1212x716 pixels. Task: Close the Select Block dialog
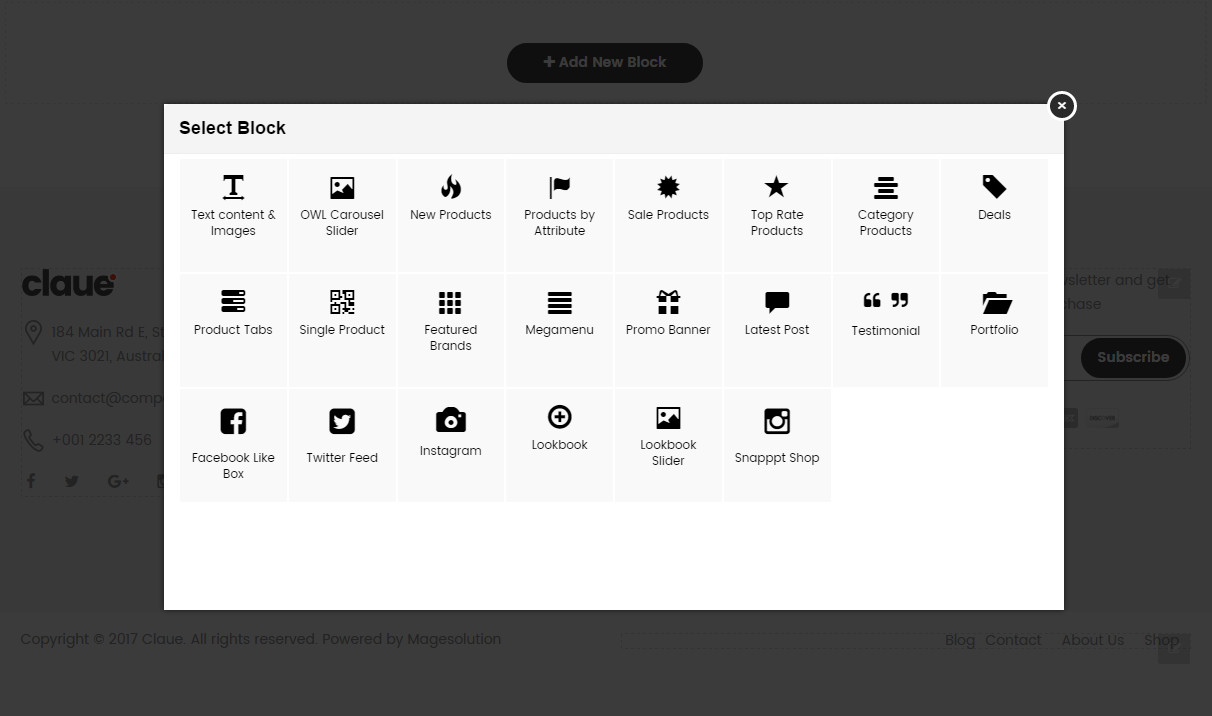pos(1062,106)
